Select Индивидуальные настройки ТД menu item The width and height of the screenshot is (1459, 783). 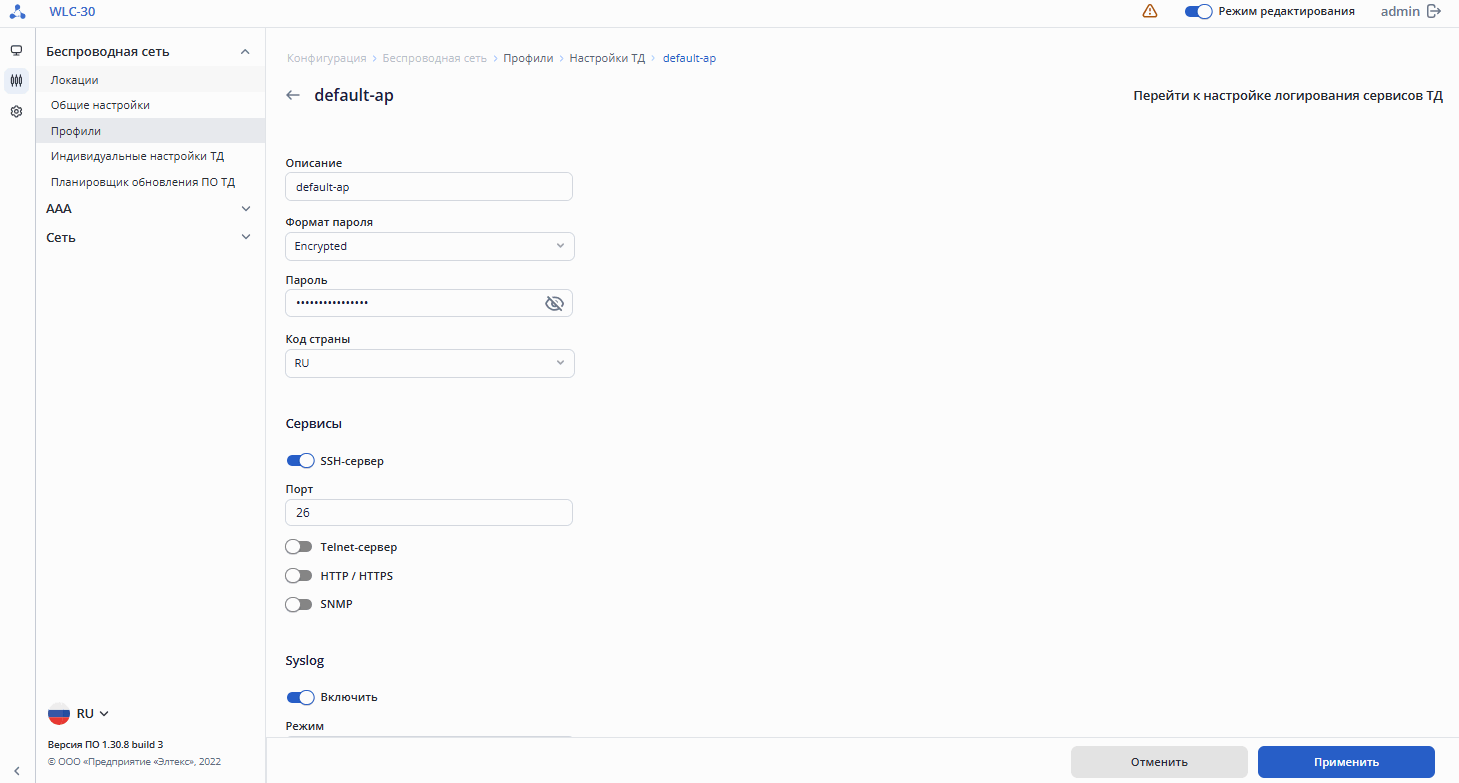[x=137, y=156]
